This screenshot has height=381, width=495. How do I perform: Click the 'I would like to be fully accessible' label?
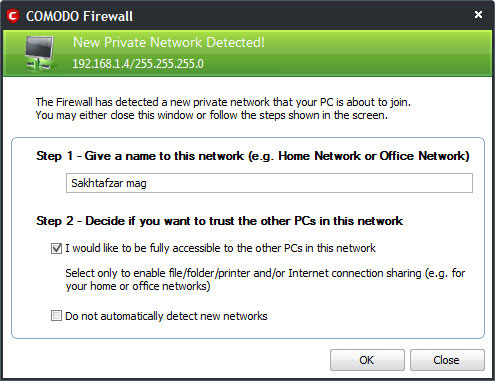coord(220,248)
